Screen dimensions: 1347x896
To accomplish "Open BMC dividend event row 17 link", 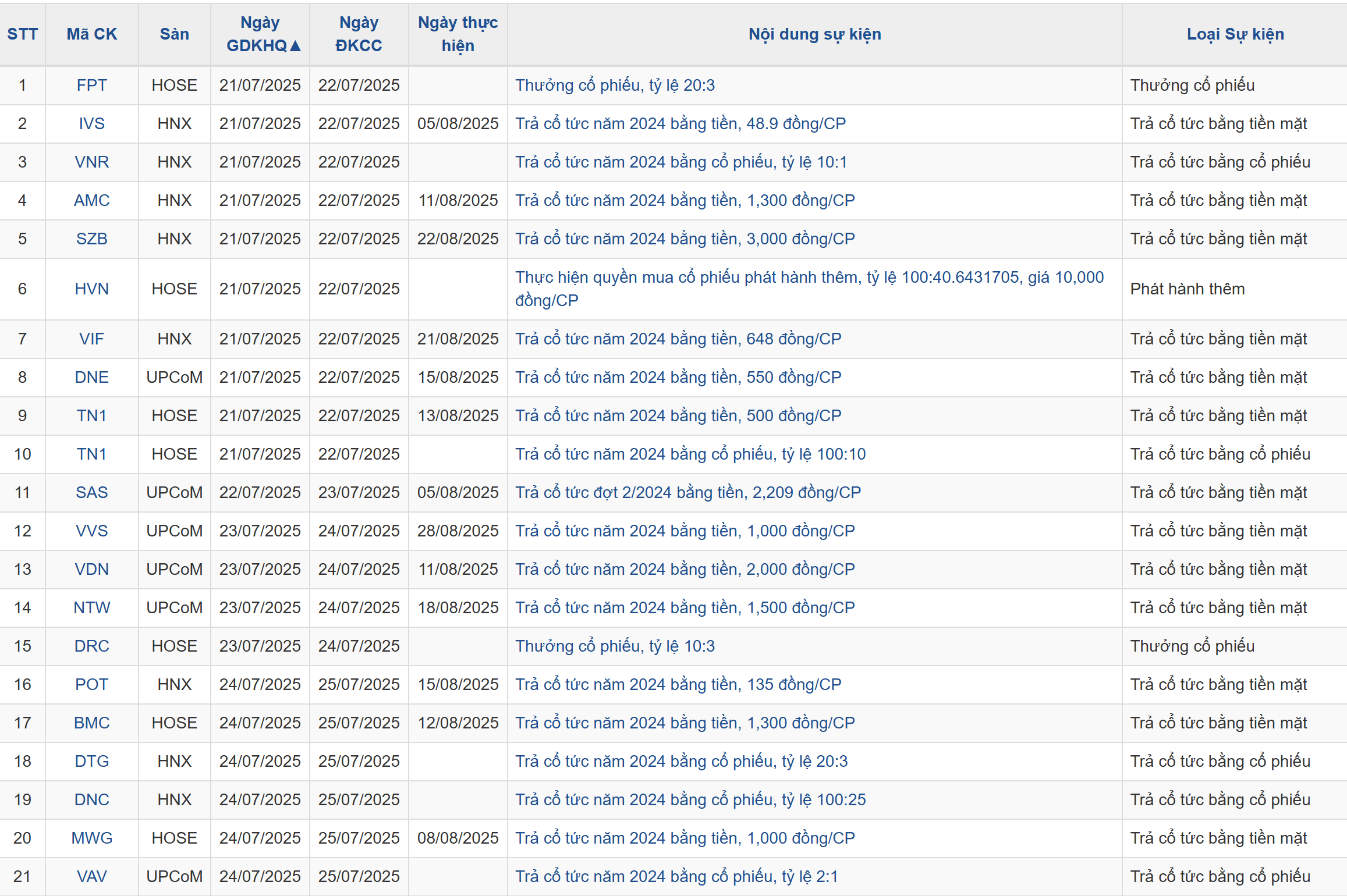I will (685, 723).
